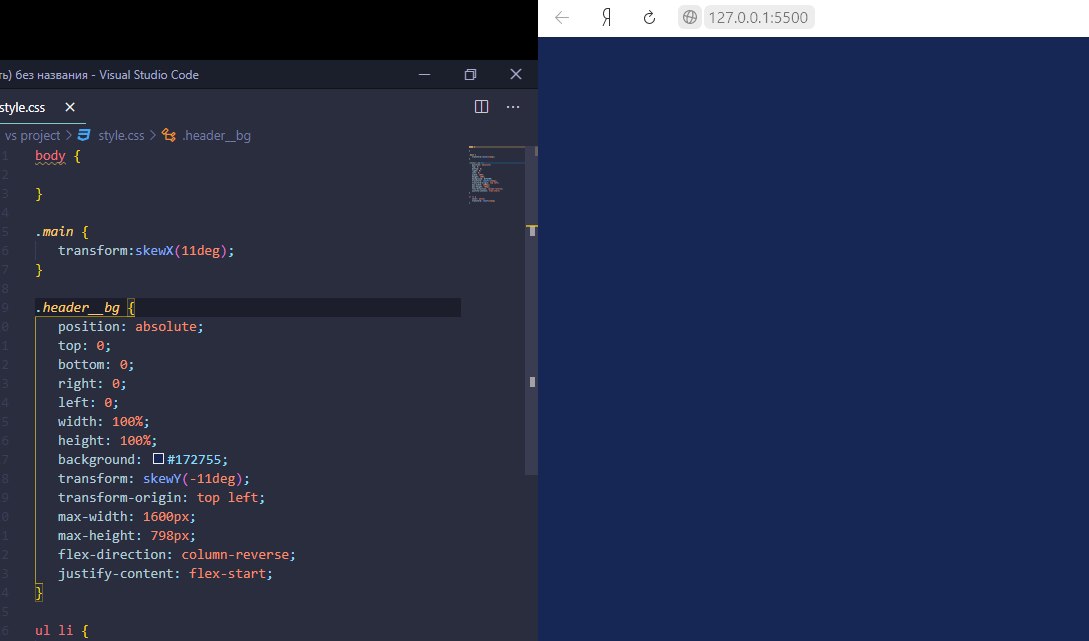Place cursor on the body selector
This screenshot has width=1089, height=641.
50,156
